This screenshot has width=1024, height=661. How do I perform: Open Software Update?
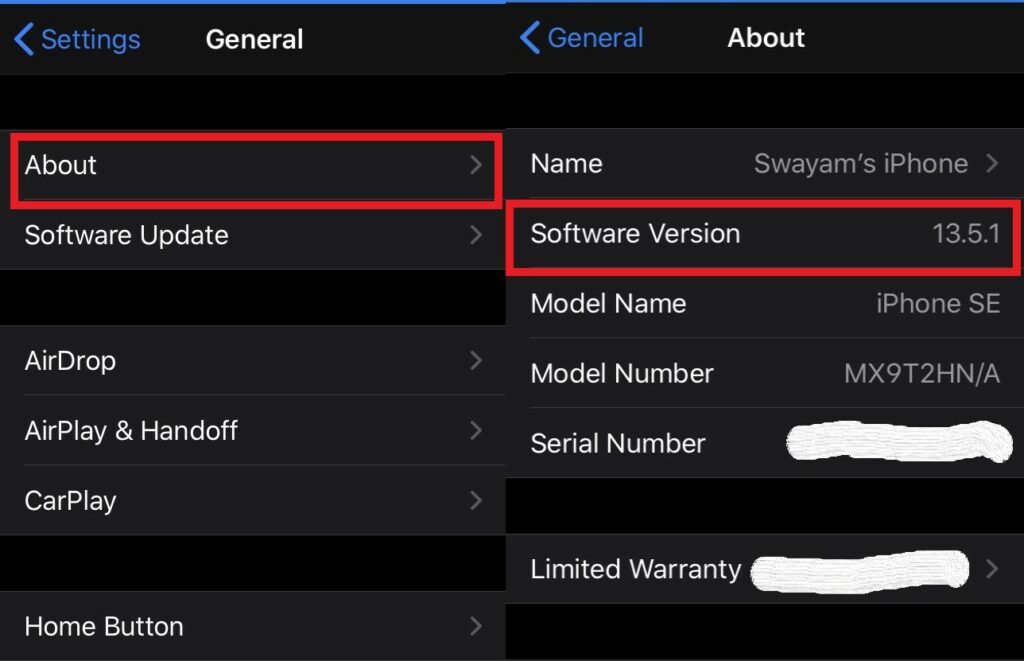(x=253, y=235)
